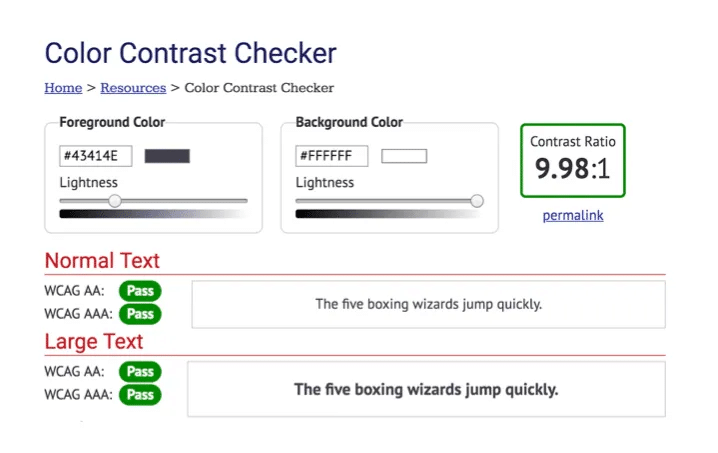
Task: Open the Home breadcrumb link
Action: click(x=63, y=87)
